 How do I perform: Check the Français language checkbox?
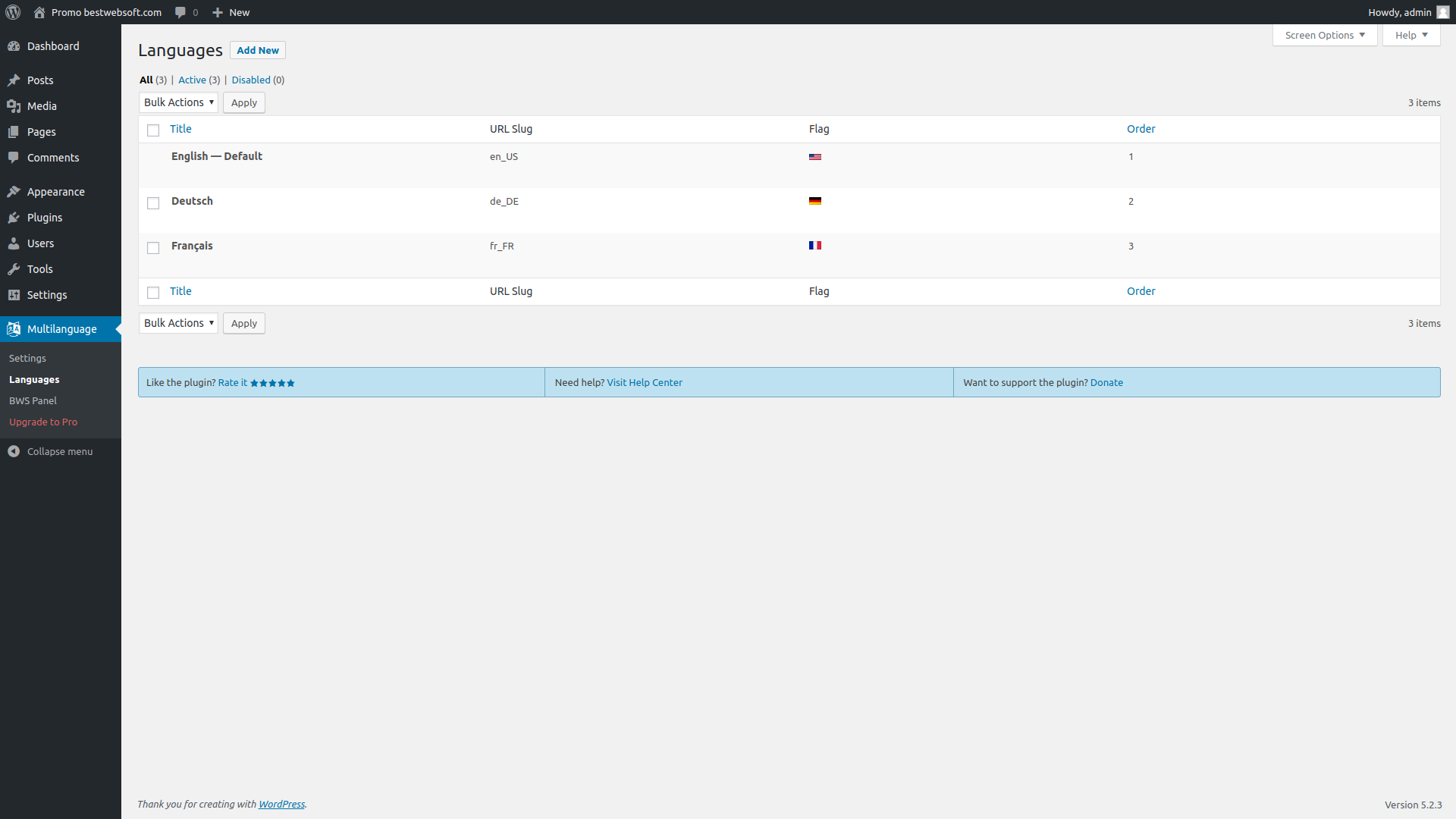(x=153, y=248)
